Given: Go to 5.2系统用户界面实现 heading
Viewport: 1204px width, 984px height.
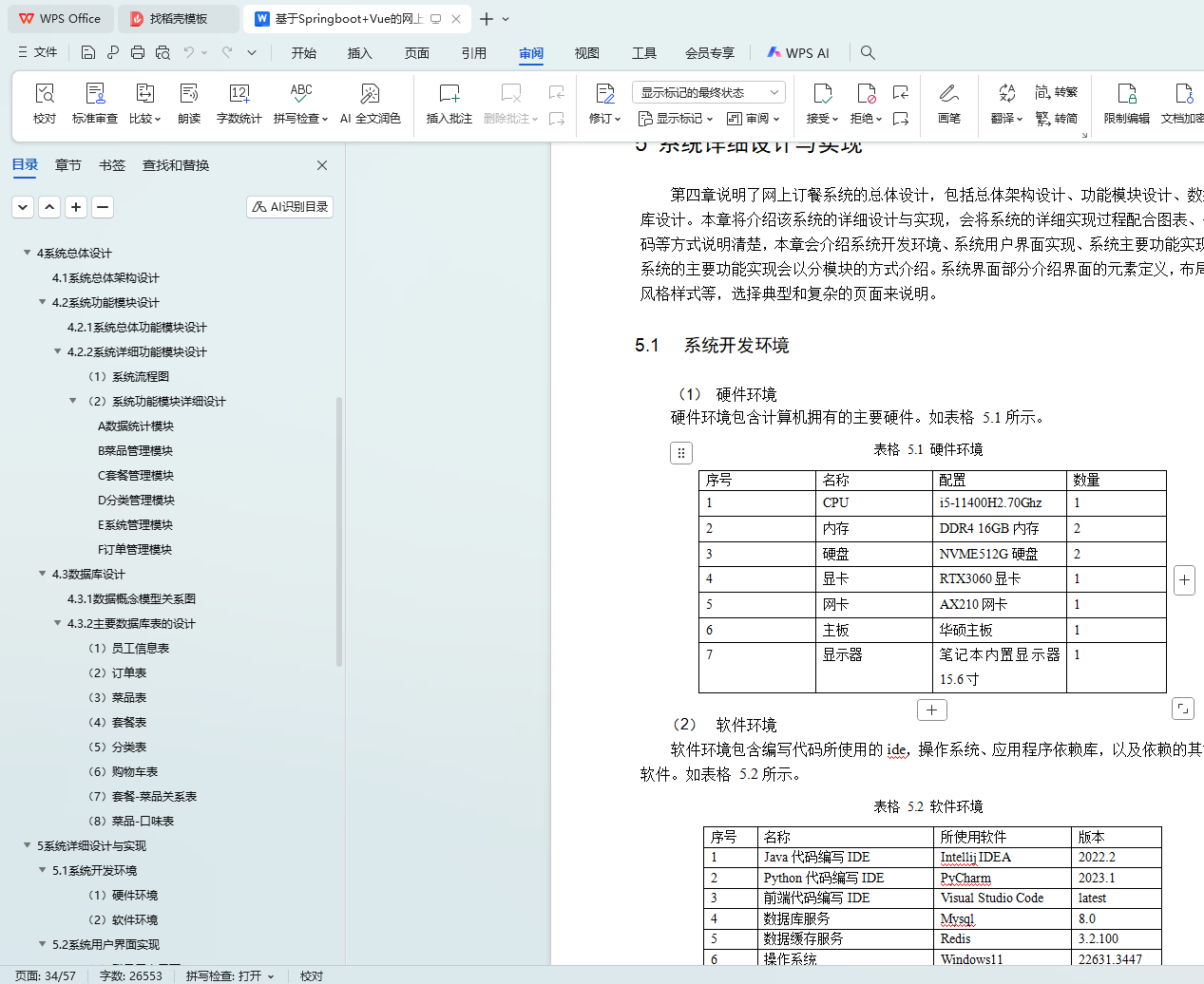Looking at the screenshot, I should 105,944.
